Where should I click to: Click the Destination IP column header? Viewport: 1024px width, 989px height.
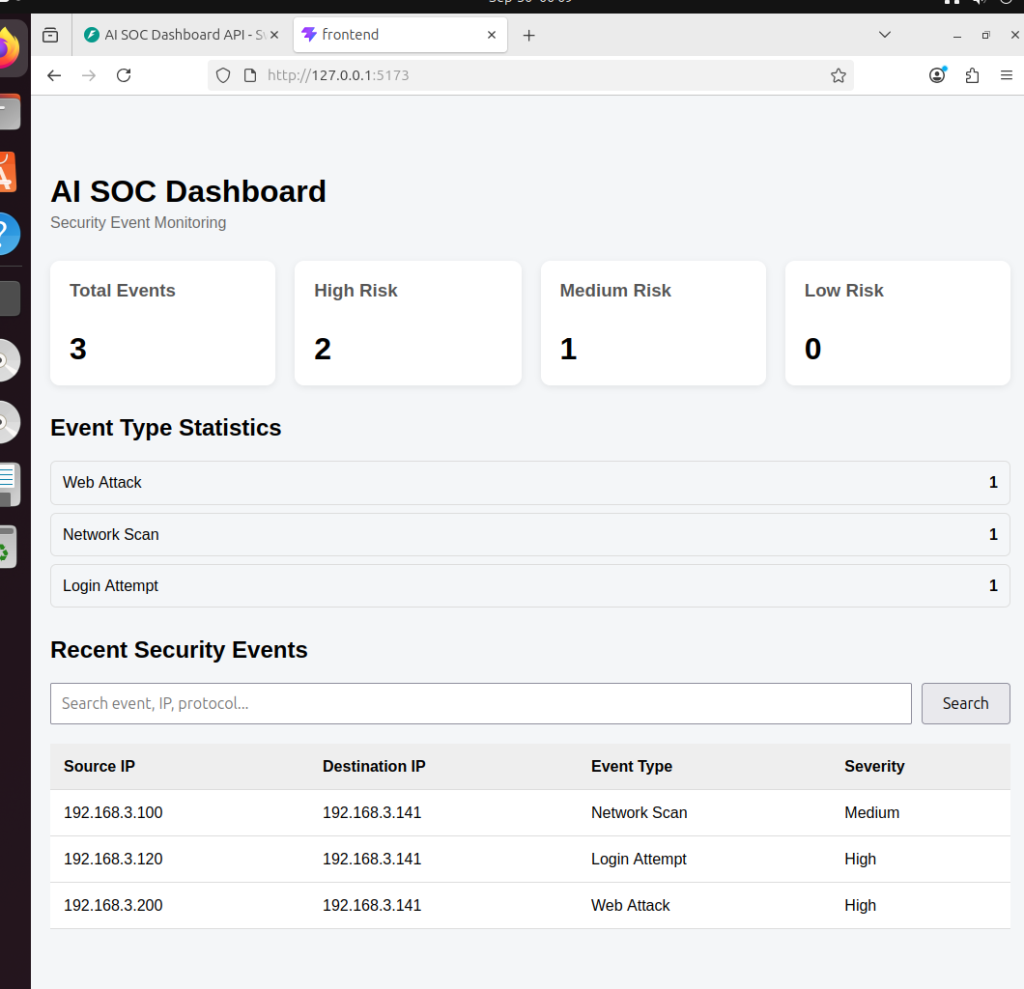374,766
